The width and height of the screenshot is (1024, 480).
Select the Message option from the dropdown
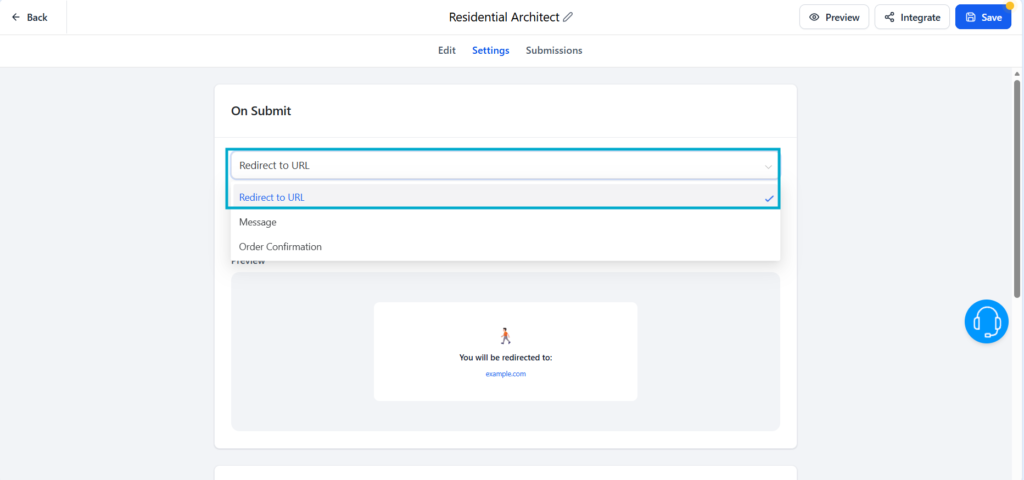258,222
